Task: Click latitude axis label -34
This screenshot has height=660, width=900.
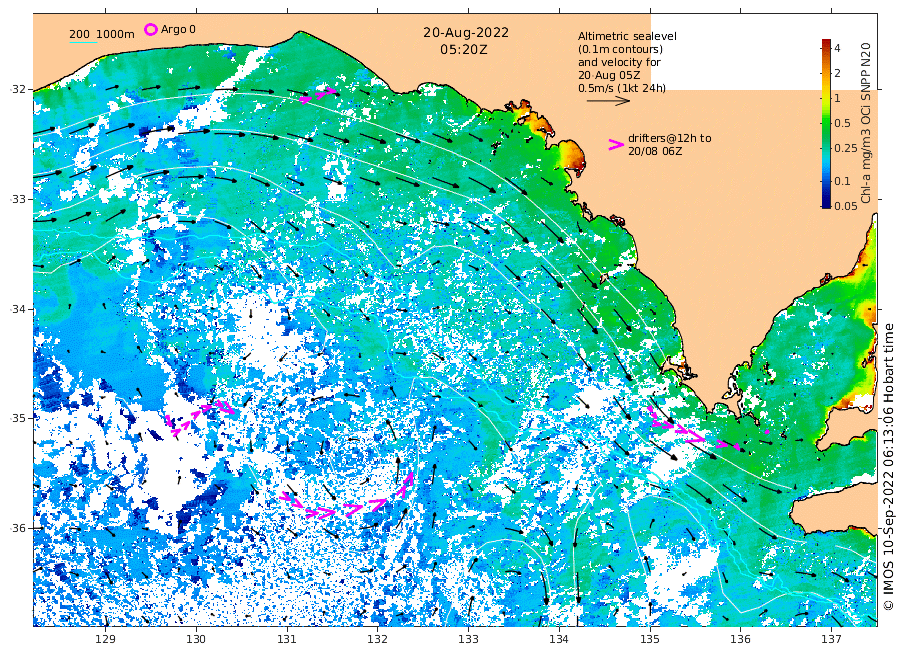Action: [x=17, y=309]
